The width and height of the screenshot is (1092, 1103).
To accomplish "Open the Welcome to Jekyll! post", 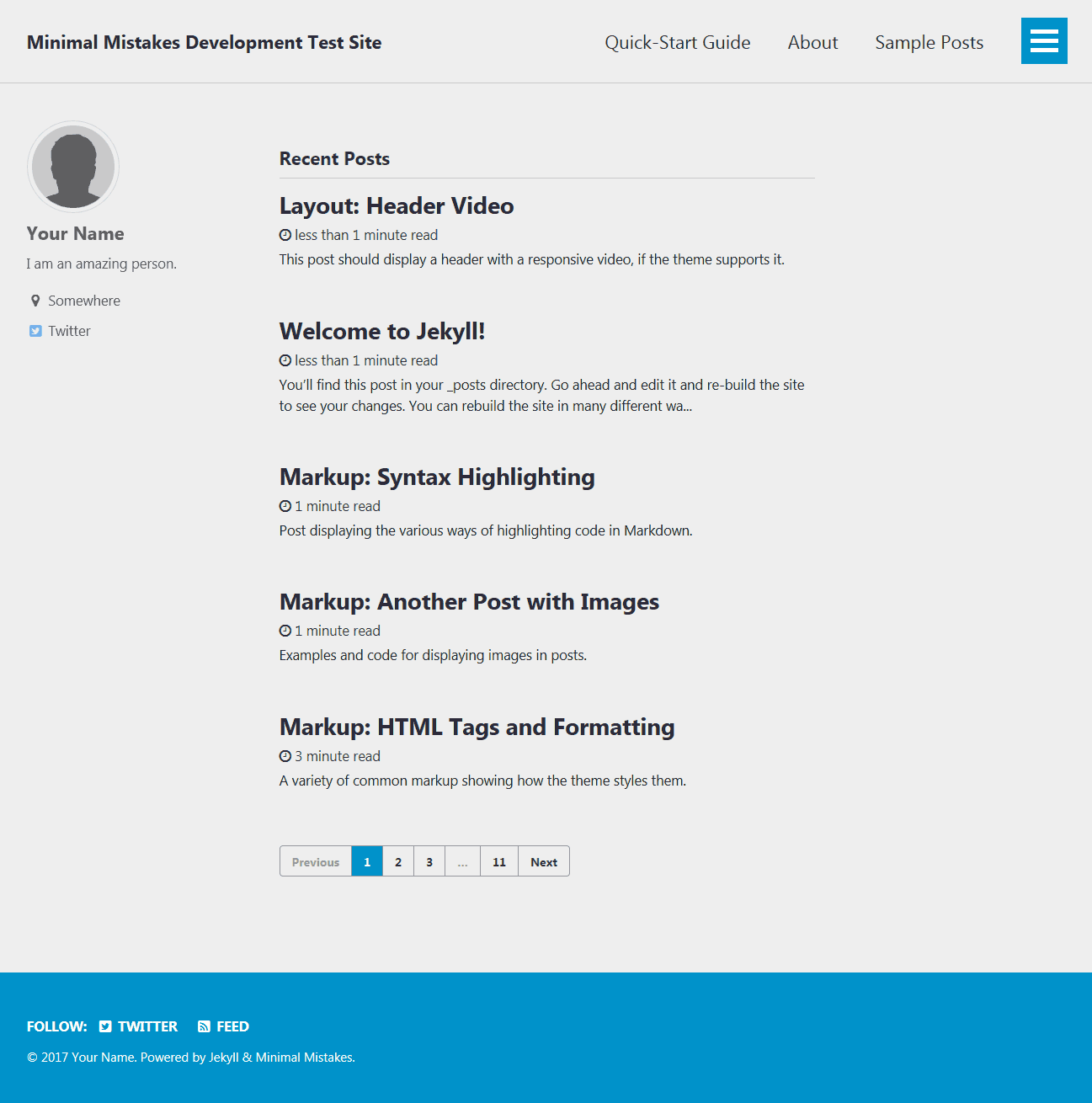I will (381, 332).
